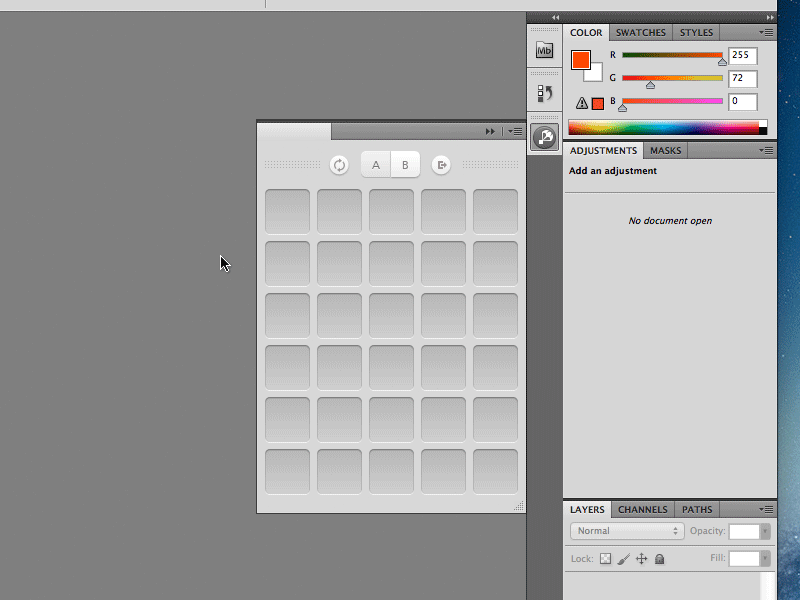Open the History panel icon in dock
The height and width of the screenshot is (600, 800).
tap(544, 94)
